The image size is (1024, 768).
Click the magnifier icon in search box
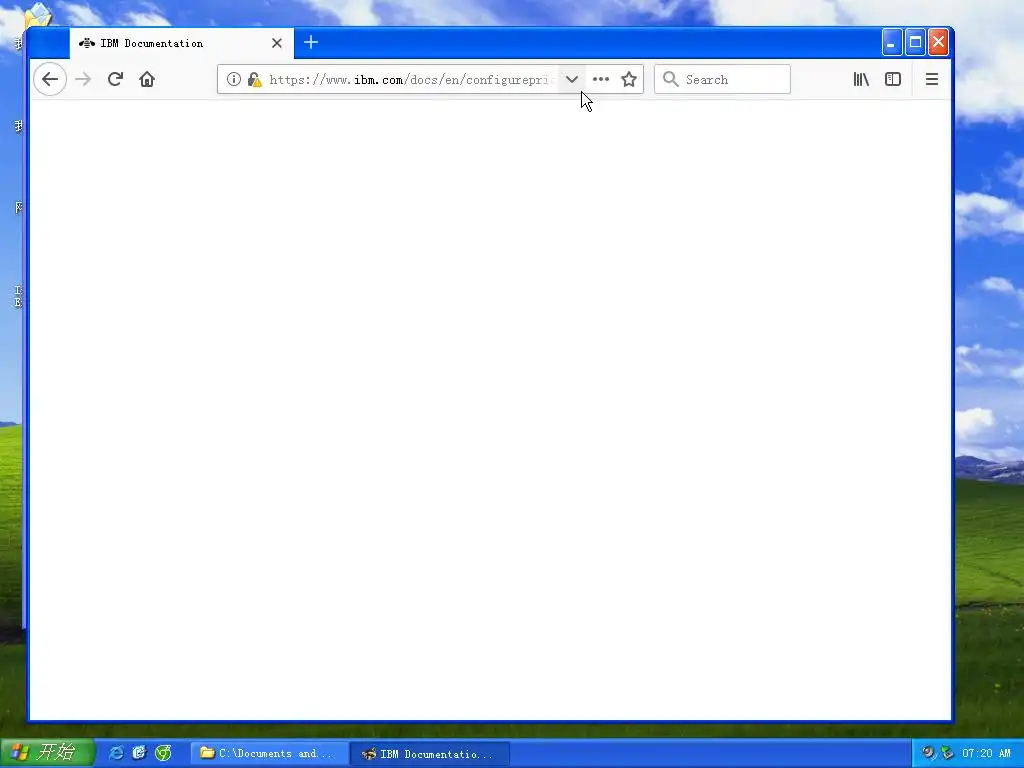coord(670,79)
